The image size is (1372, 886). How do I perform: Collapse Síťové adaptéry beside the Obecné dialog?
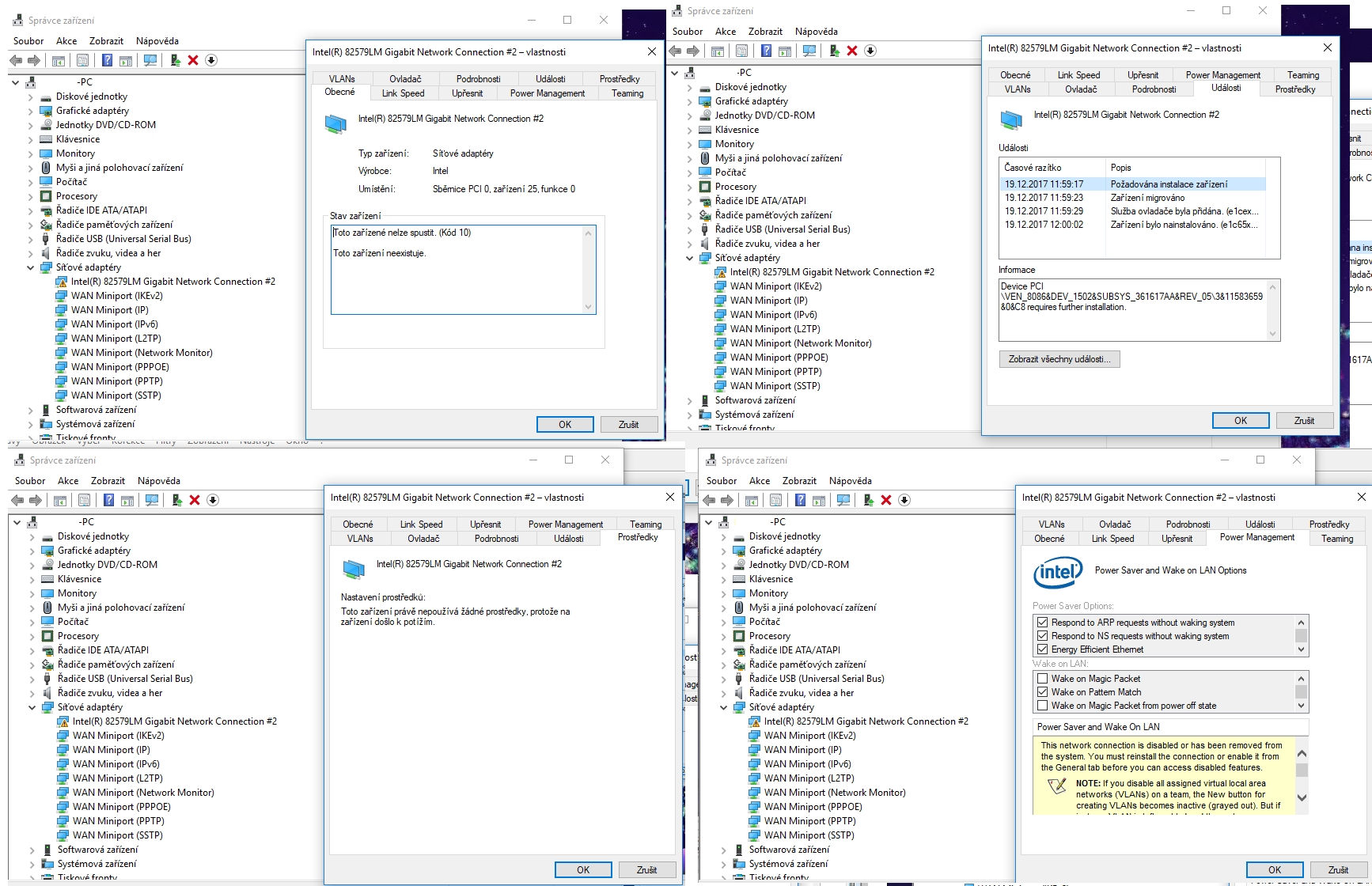(x=30, y=267)
